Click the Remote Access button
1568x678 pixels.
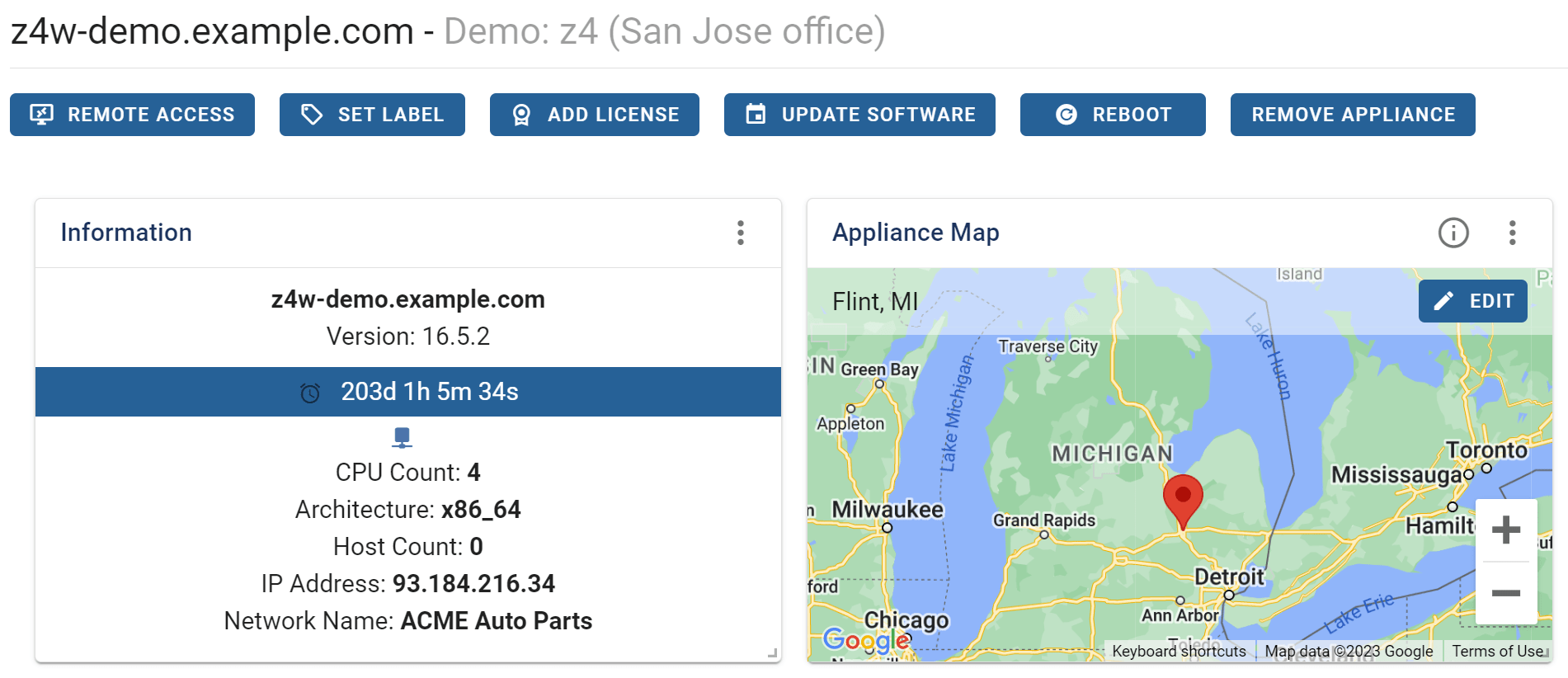pos(132,115)
